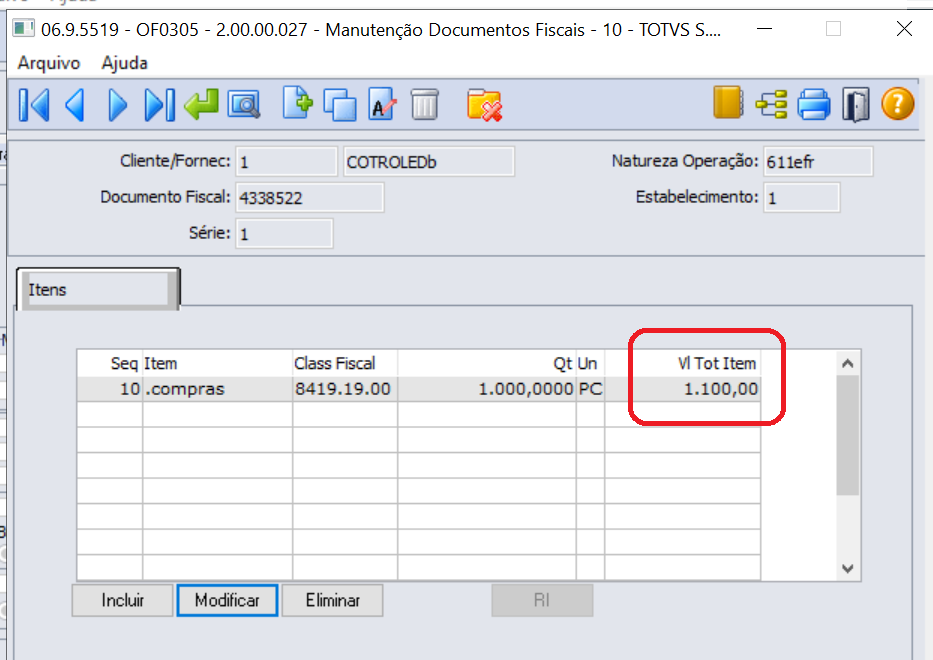
Task: Click the grid vertical scrollbar thumb
Action: pos(847,436)
